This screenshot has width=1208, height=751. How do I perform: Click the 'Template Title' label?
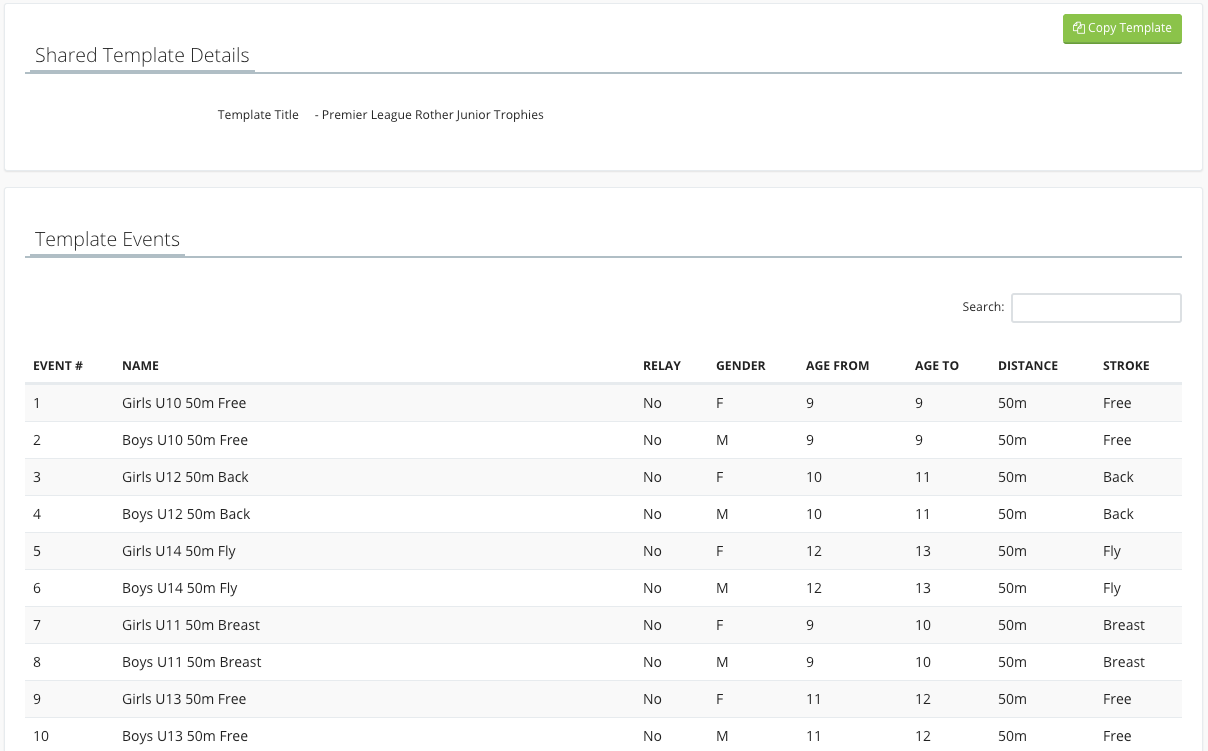click(258, 115)
